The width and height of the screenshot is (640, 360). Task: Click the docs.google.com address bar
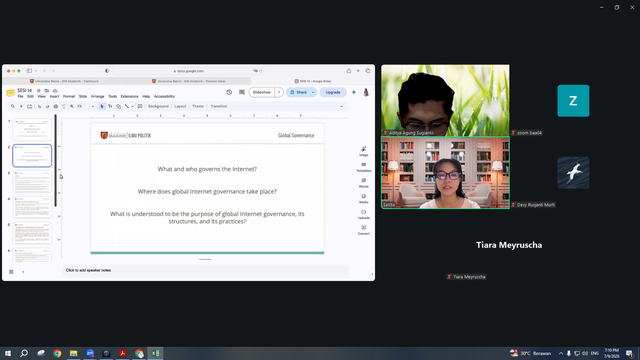(x=188, y=71)
